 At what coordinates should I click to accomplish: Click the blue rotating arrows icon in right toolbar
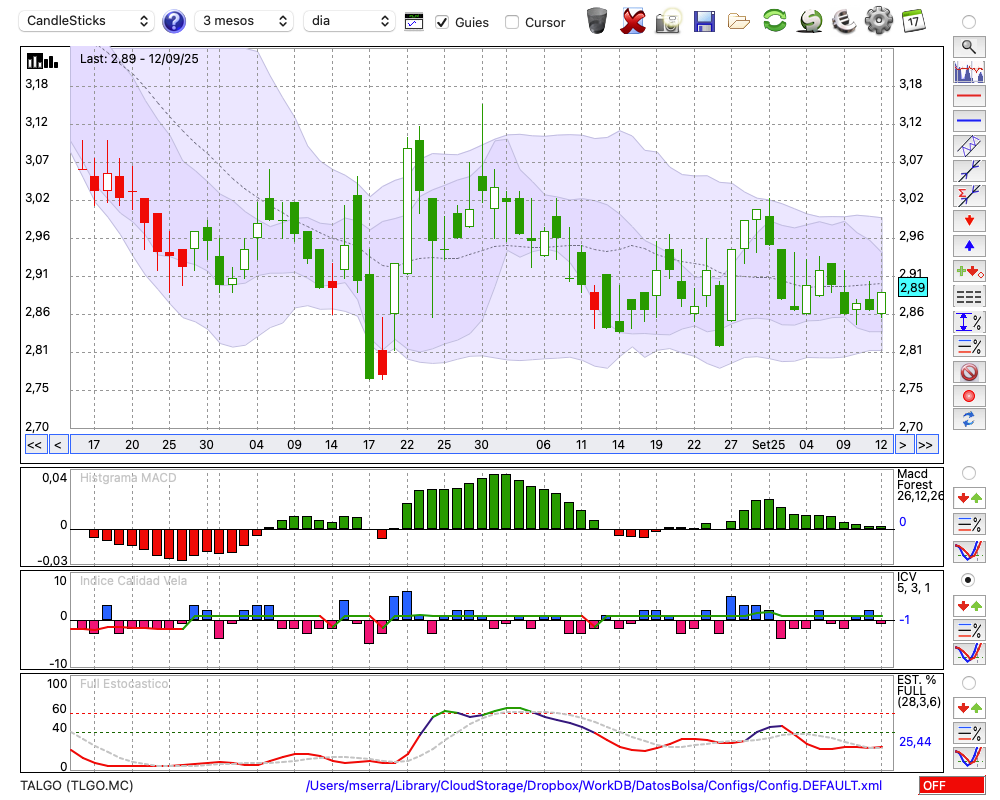click(x=969, y=420)
